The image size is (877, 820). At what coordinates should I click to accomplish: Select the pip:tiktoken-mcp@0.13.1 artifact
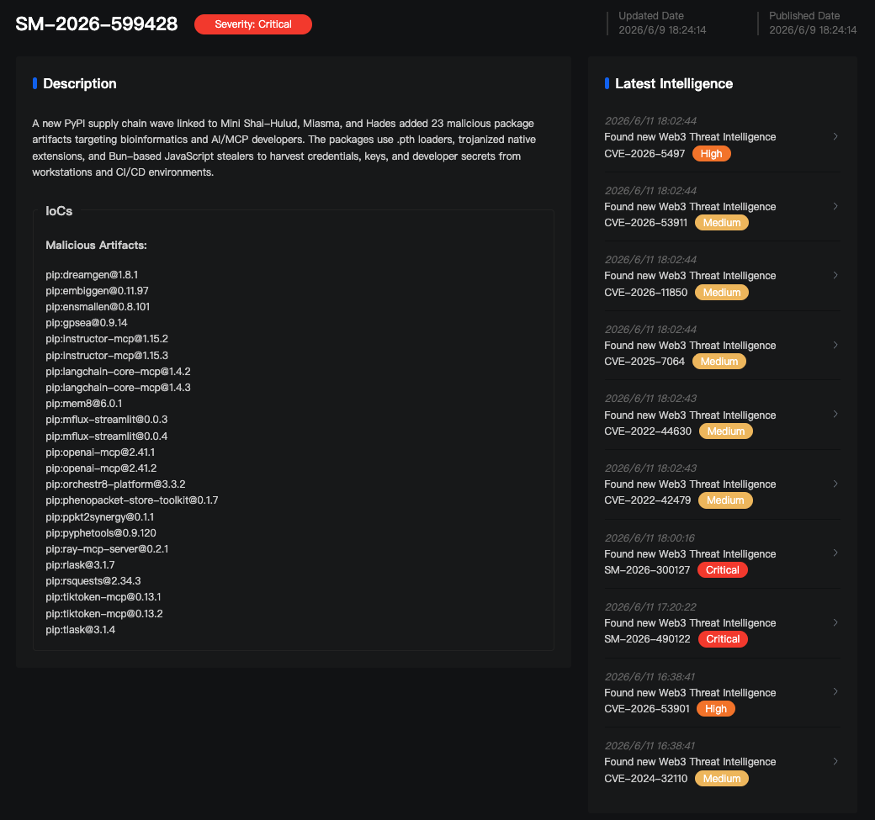[x=103, y=597]
